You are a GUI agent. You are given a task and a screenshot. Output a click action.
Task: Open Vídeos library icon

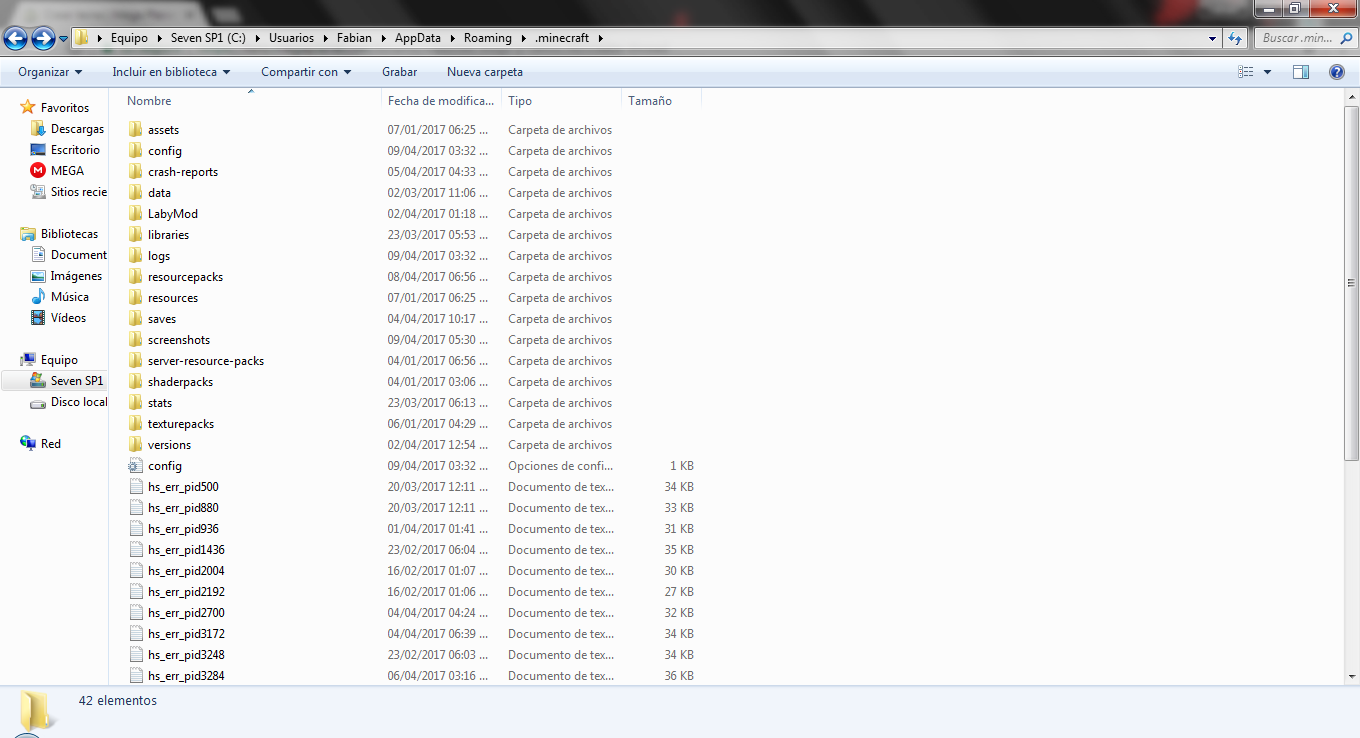tap(38, 318)
